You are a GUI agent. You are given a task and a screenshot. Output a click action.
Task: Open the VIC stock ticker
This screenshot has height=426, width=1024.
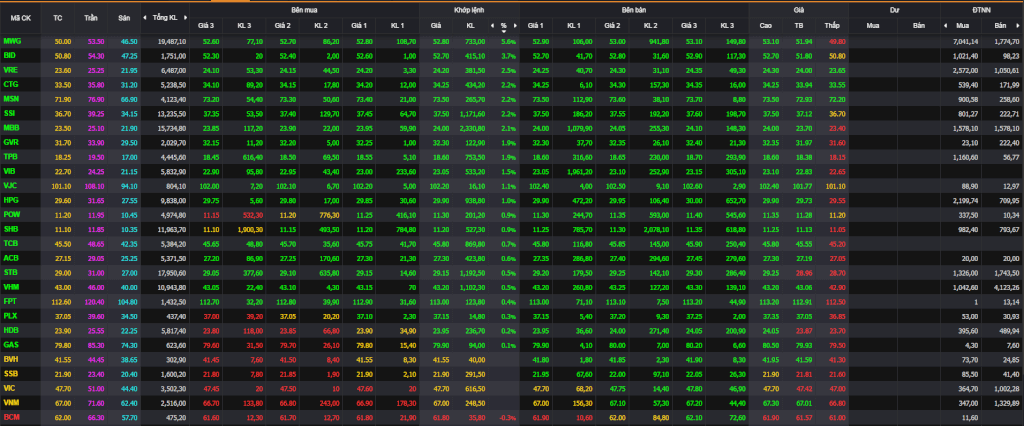point(9,387)
